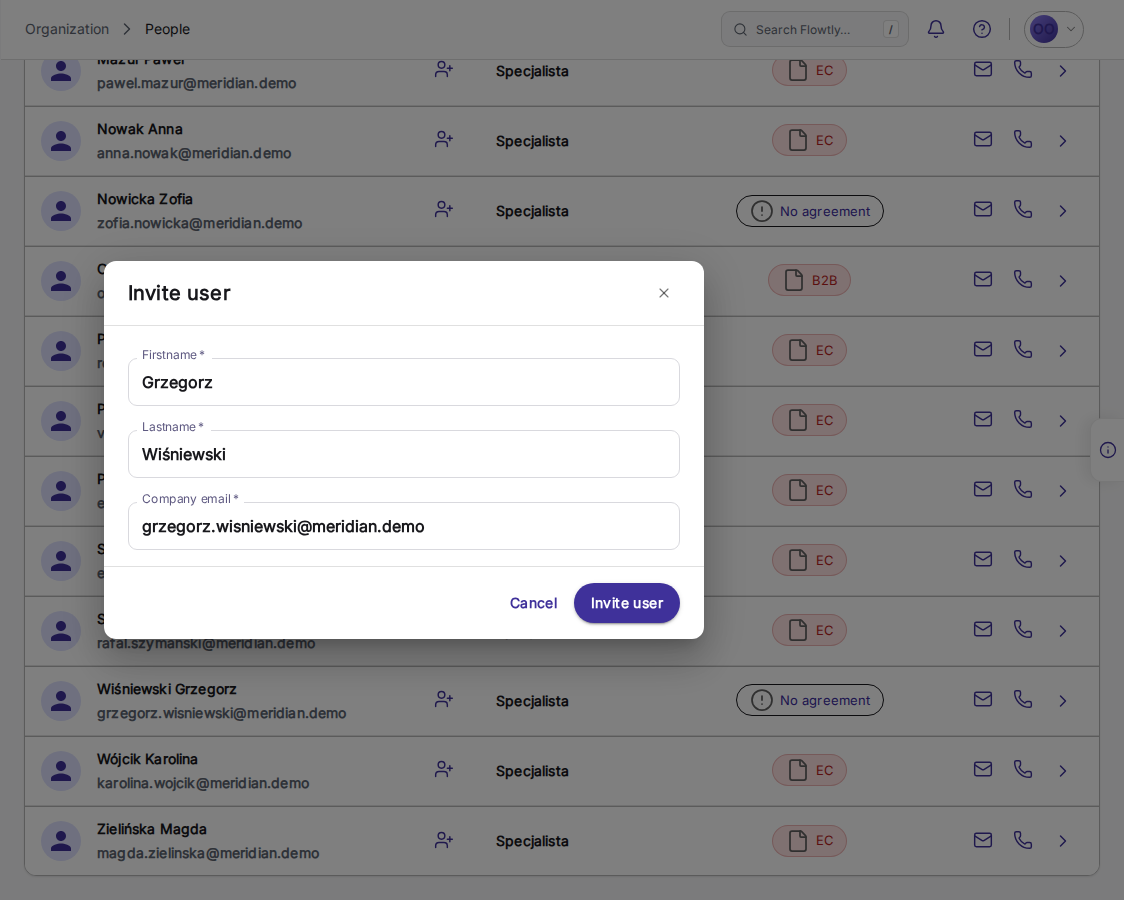This screenshot has width=1124, height=900.
Task: Call Nowicka Zofia via phone icon
Action: [1023, 209]
